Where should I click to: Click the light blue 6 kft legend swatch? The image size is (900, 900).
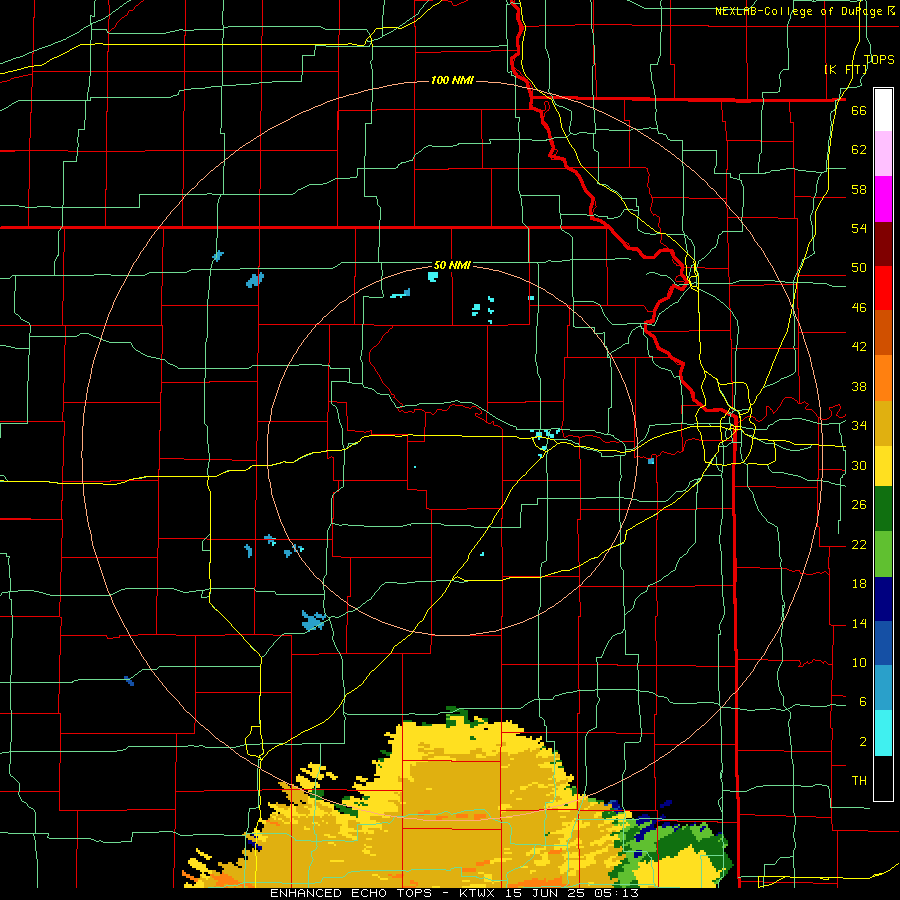[x=883, y=688]
